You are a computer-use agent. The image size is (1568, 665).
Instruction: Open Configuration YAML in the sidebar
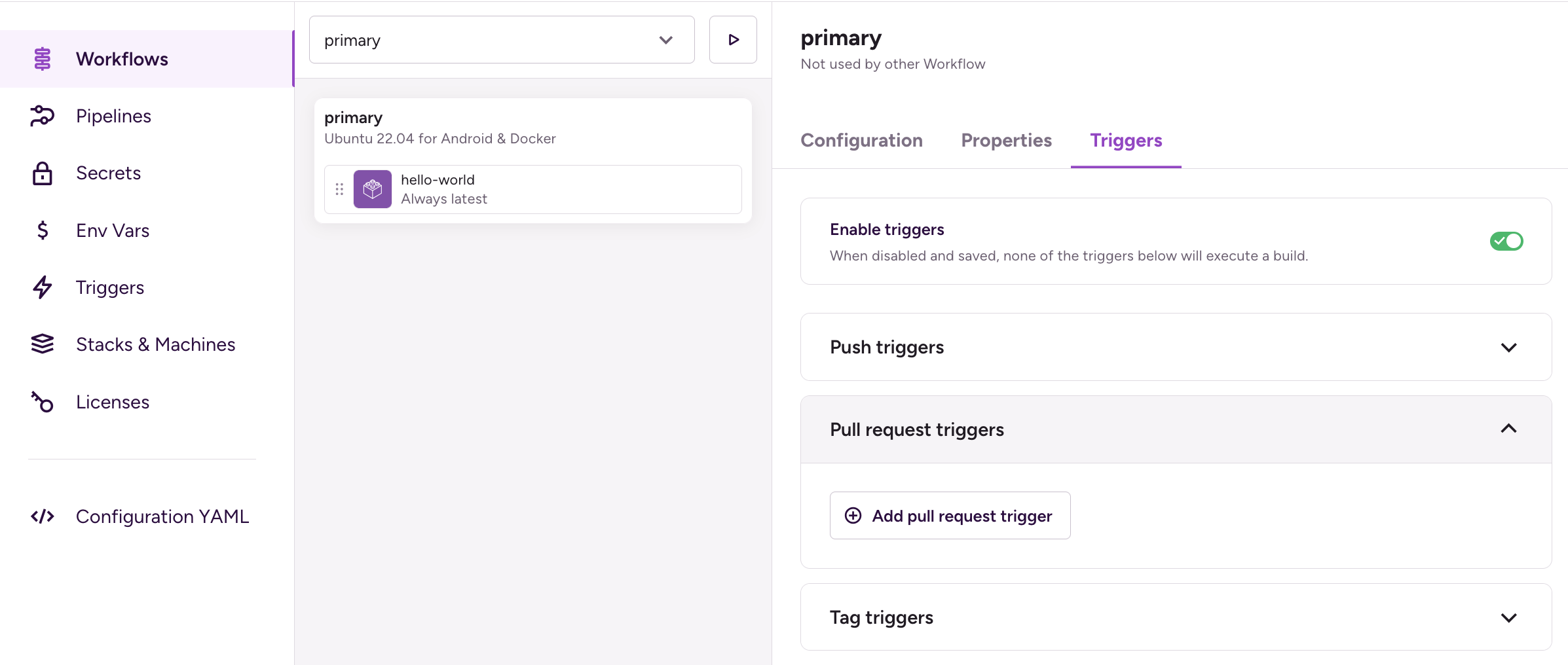coord(147,516)
